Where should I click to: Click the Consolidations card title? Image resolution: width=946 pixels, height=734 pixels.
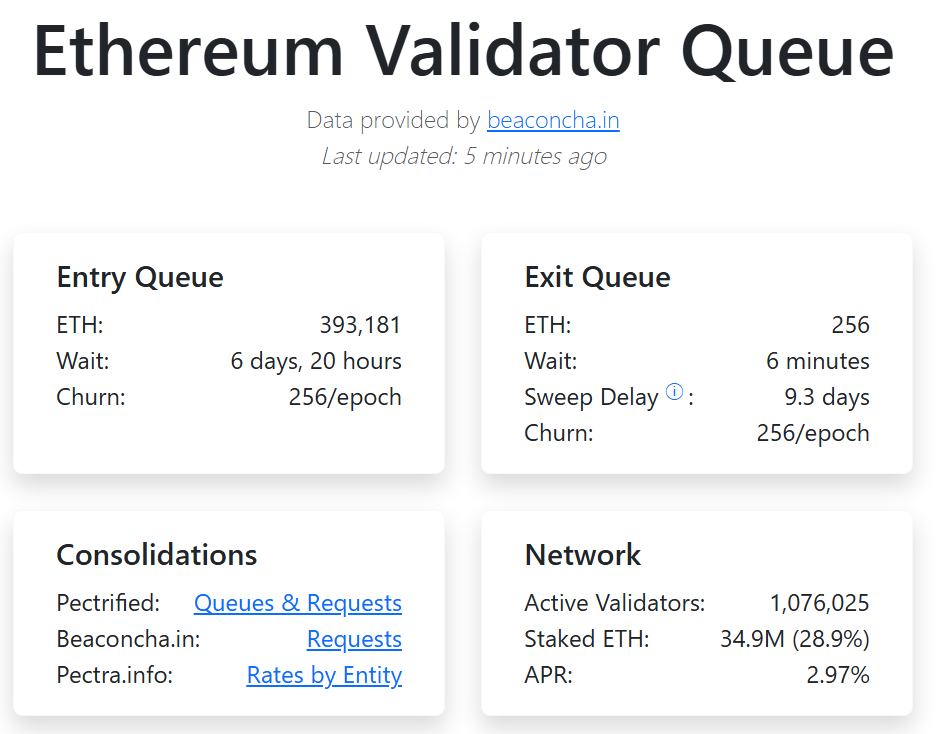point(157,555)
